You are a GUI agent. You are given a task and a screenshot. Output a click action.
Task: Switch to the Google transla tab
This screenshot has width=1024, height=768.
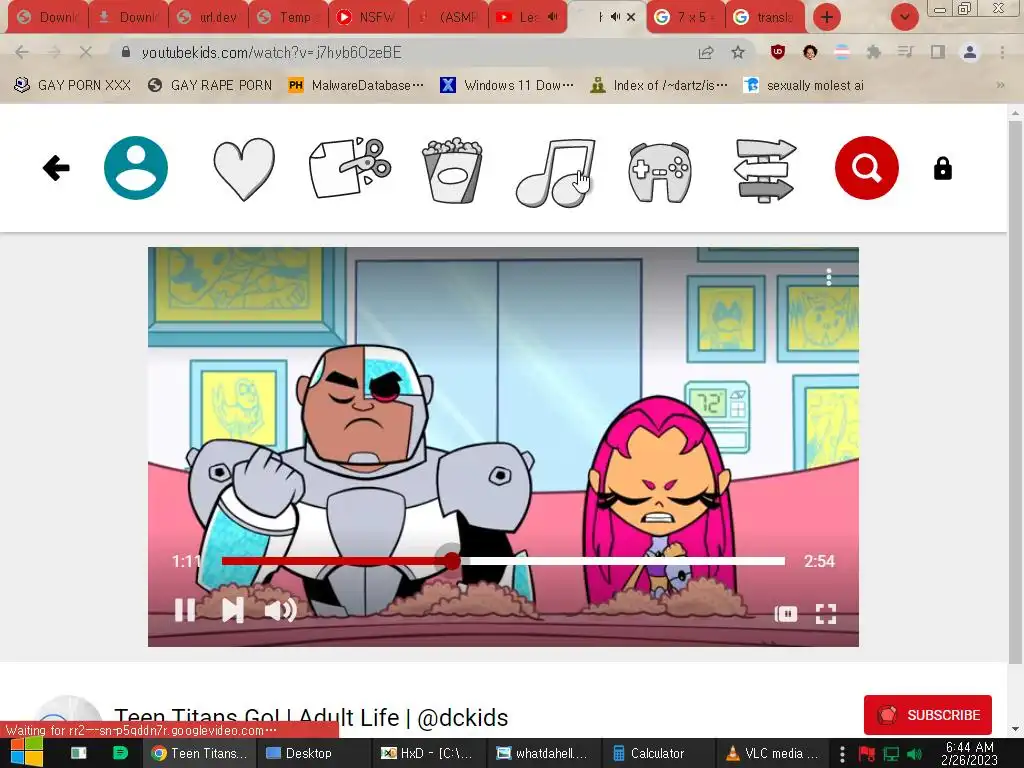[766, 17]
